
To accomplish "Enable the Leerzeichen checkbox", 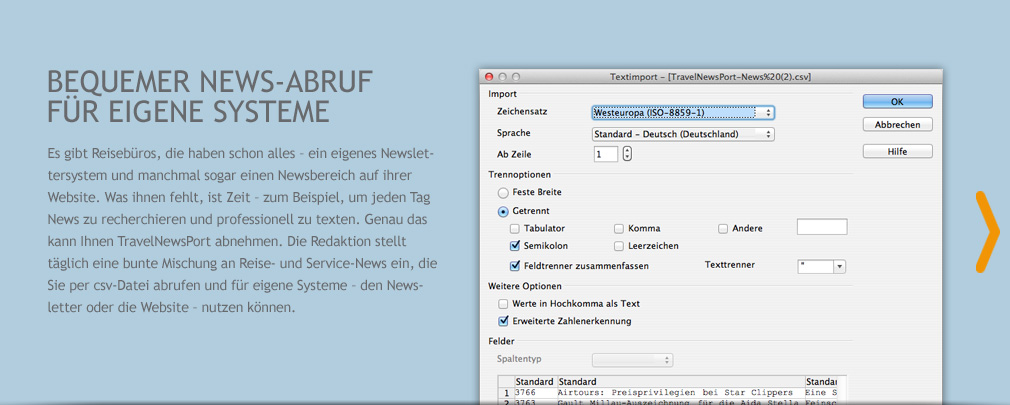I will point(619,246).
